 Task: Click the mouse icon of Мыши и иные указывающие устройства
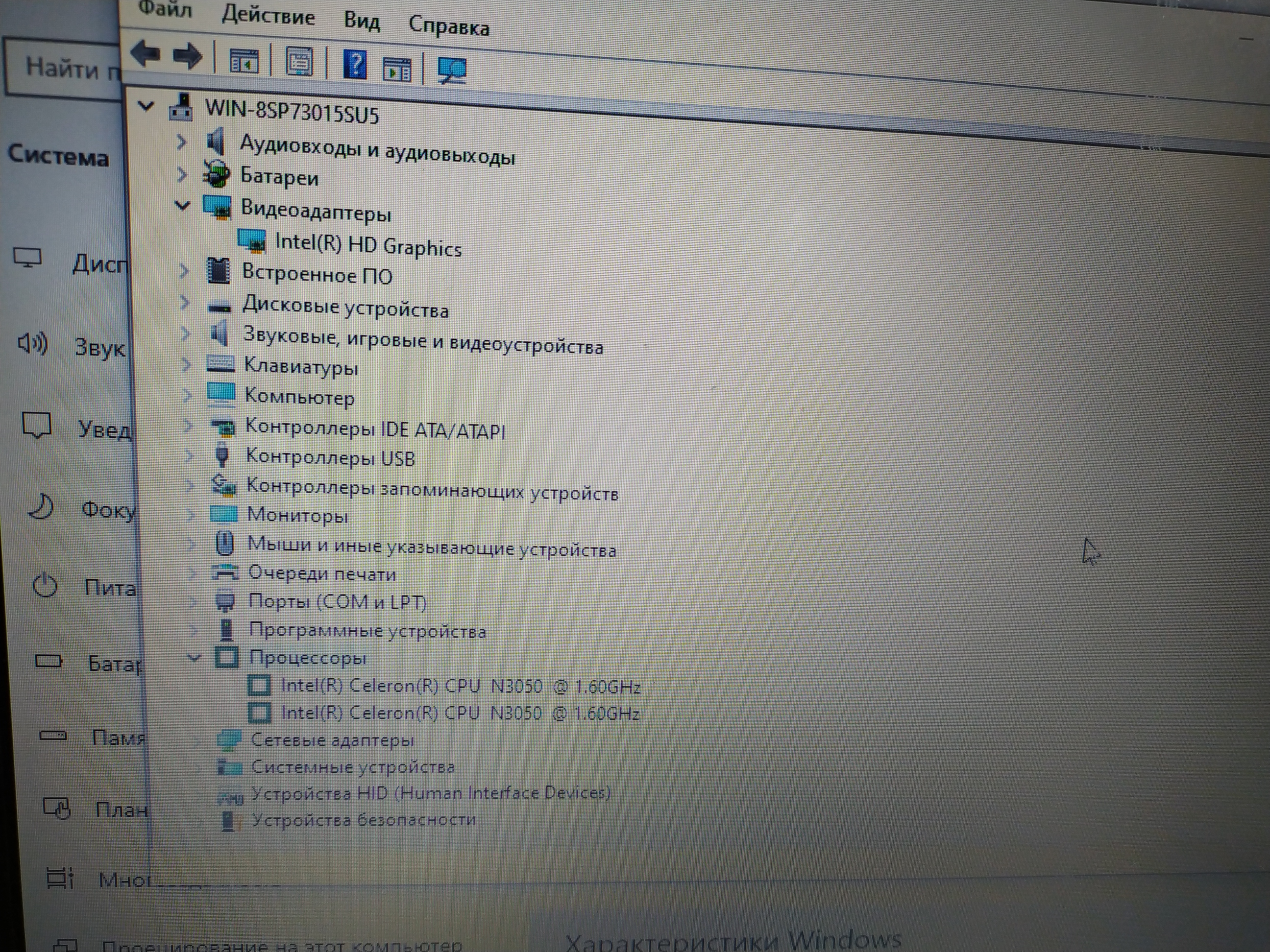(225, 543)
